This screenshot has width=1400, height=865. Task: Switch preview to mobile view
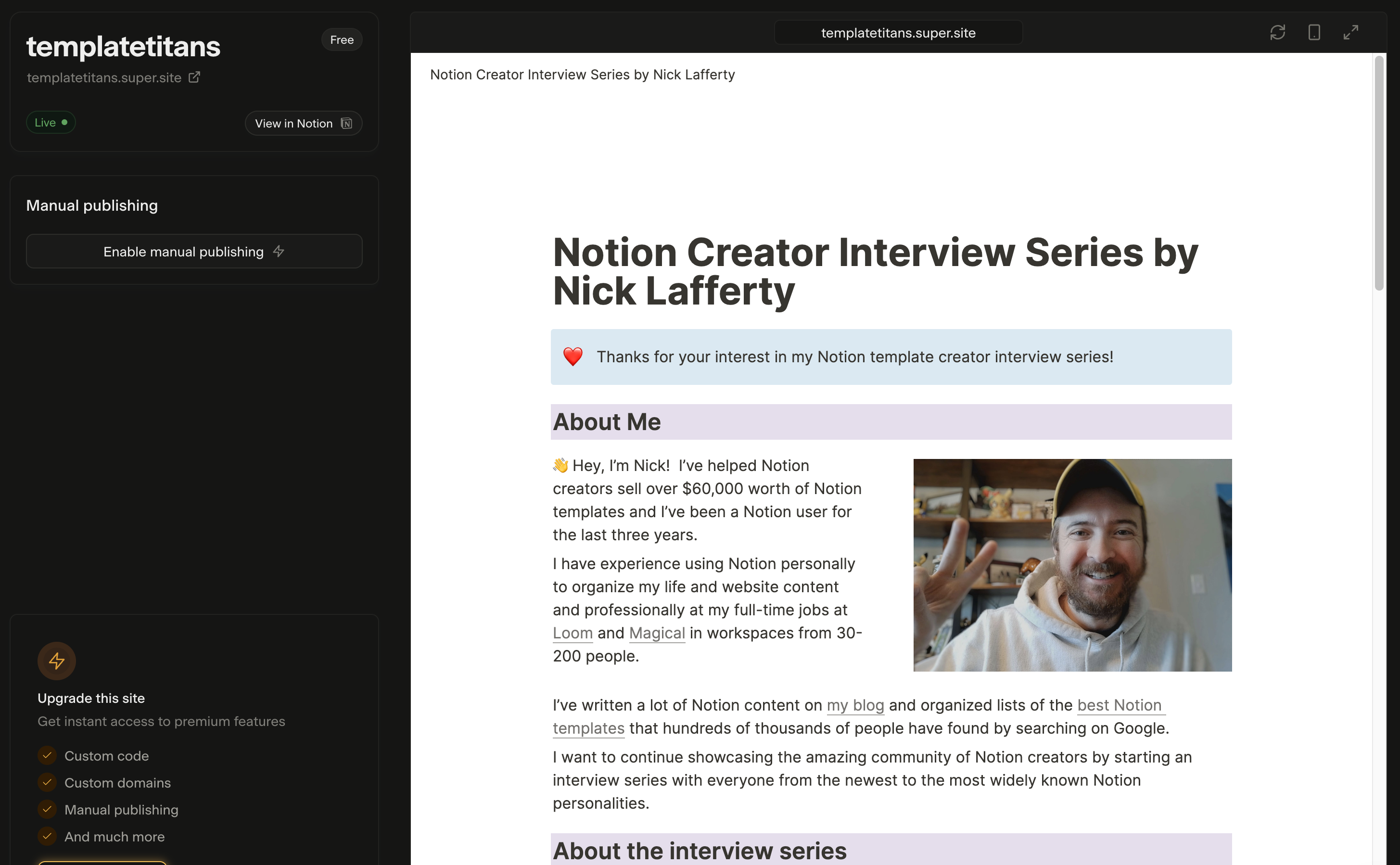coord(1314,33)
